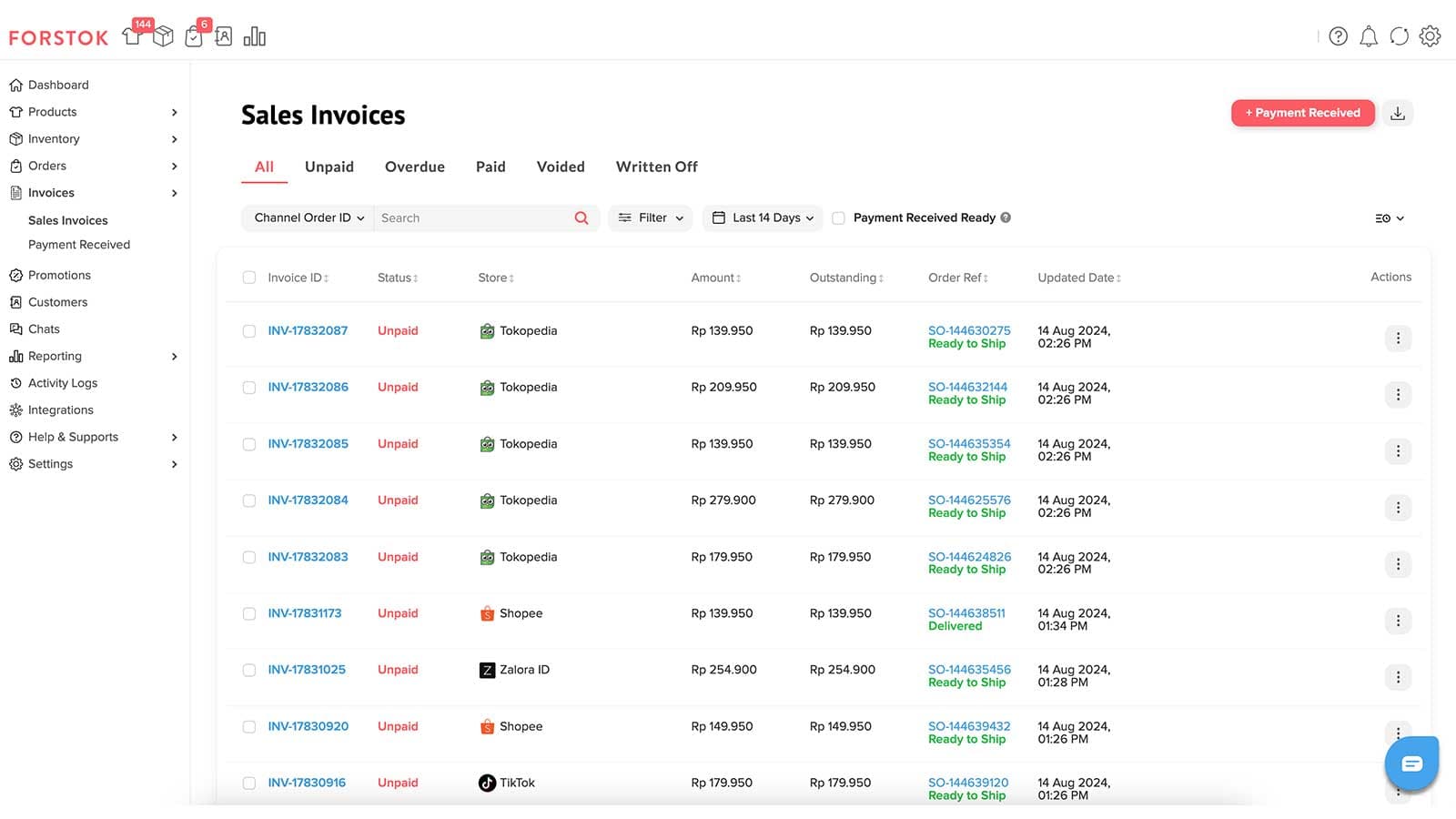Switch to the Overdue tab

point(414,167)
